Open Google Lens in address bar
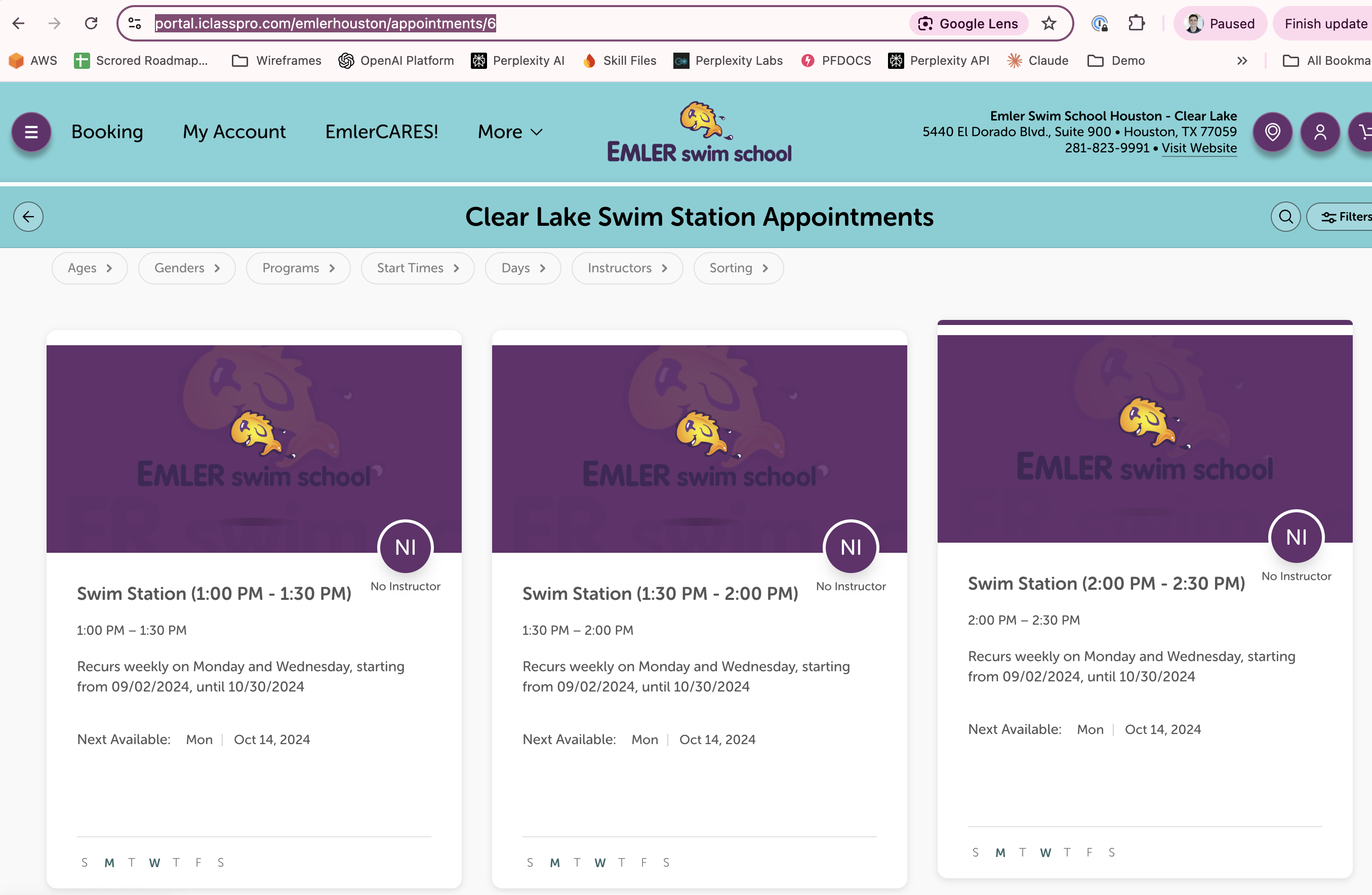Screen dimensions: 1372x895 coord(969,24)
